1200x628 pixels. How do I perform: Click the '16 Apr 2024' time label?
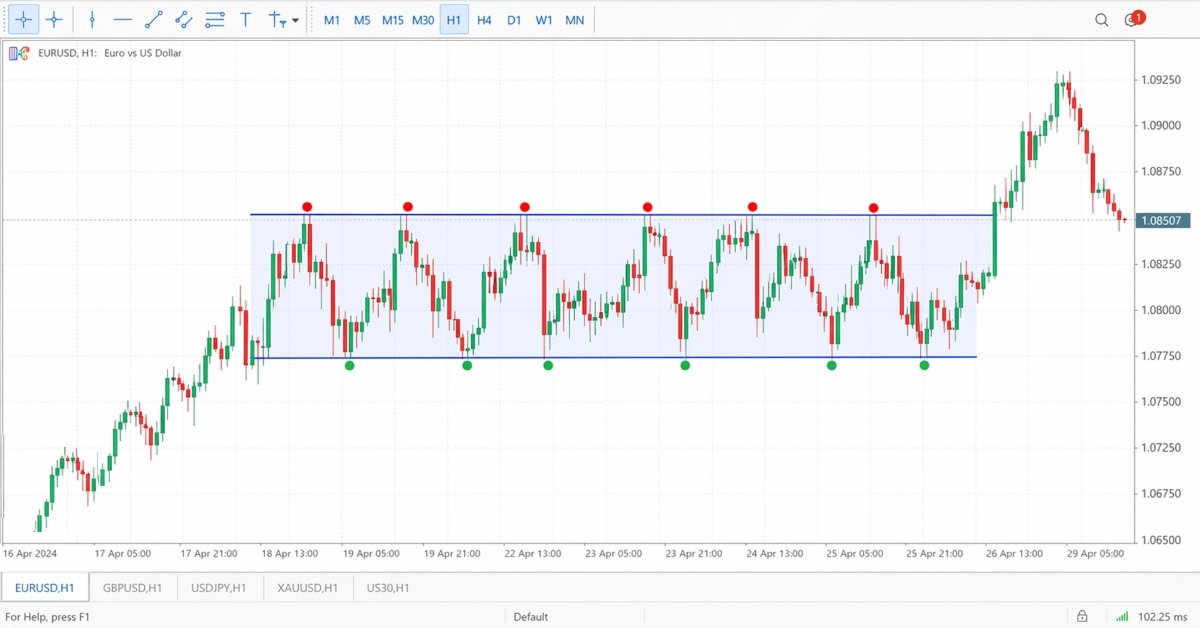pyautogui.click(x=30, y=553)
